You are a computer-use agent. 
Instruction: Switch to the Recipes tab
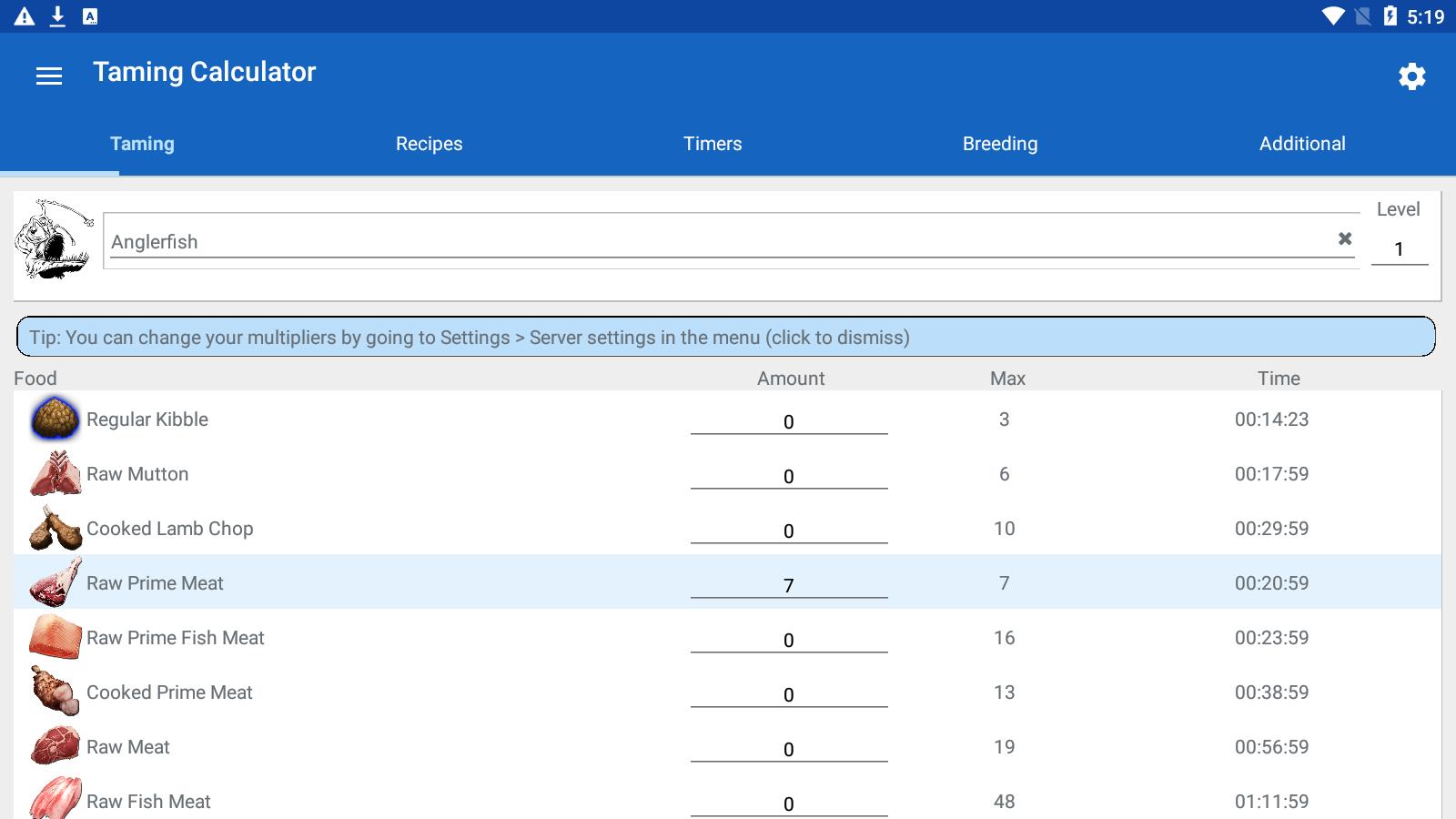tap(429, 144)
